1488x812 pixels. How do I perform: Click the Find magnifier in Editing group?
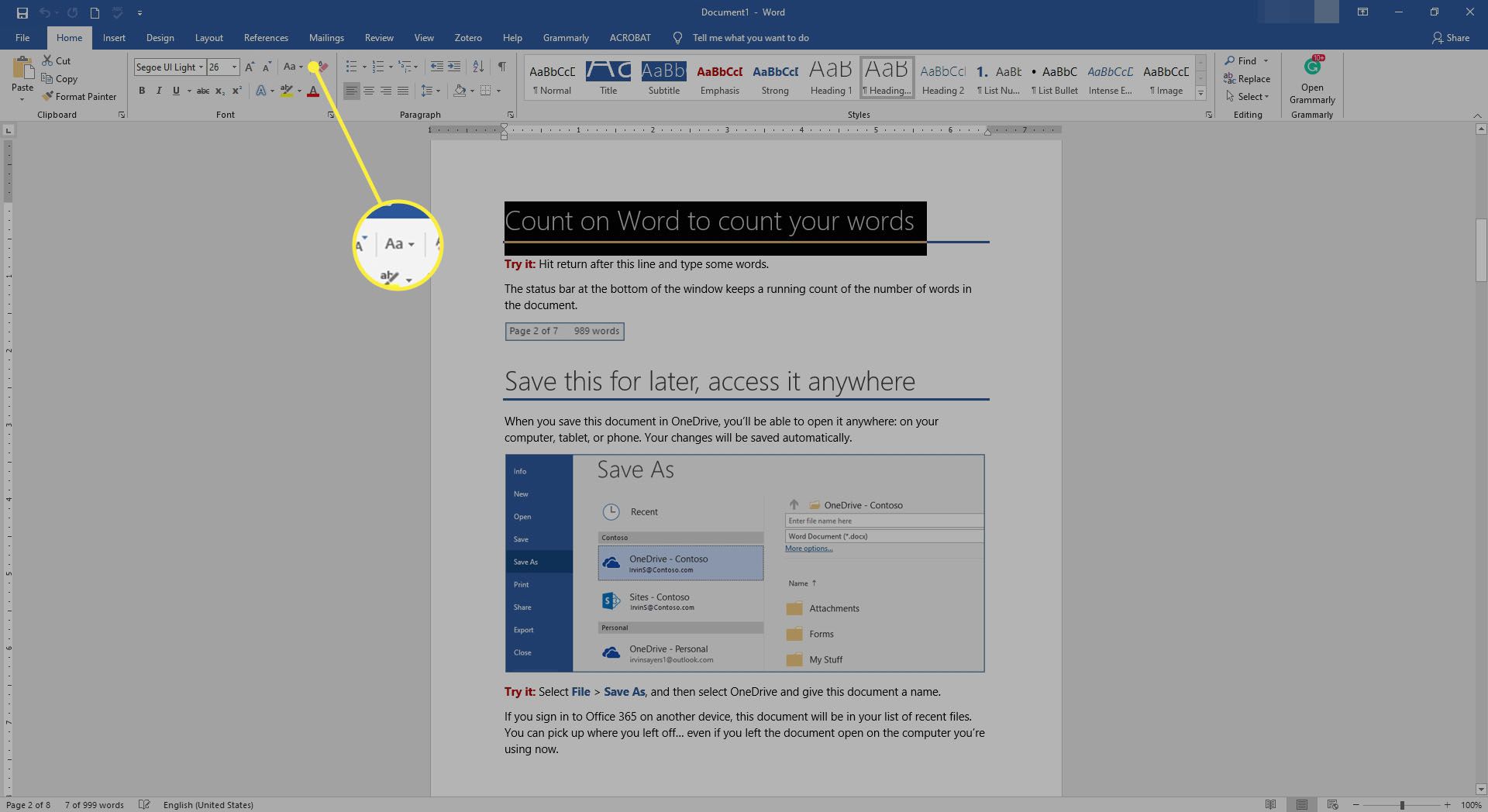(1230, 60)
